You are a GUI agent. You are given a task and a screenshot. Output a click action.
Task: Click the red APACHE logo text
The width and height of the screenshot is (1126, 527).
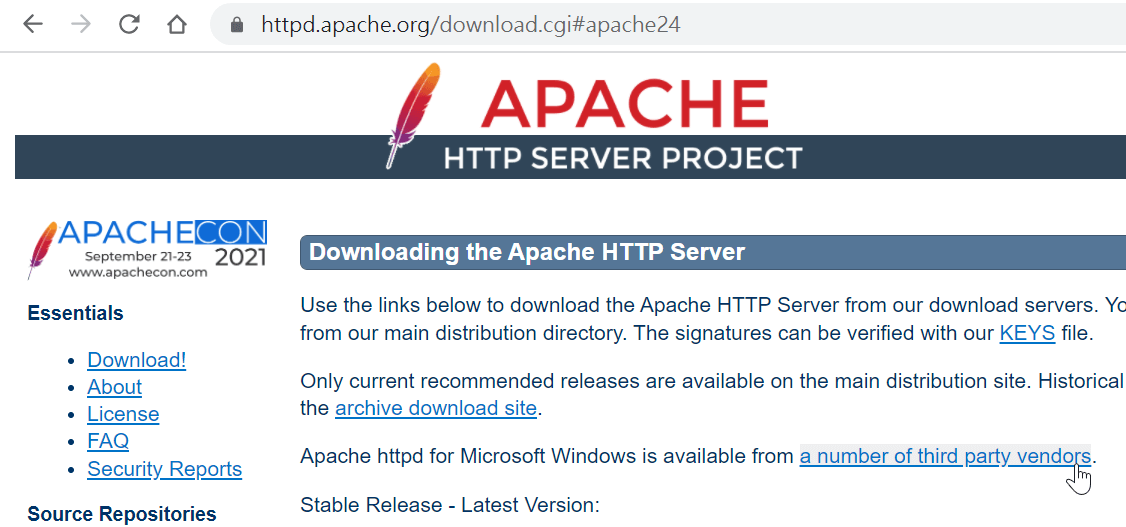(x=625, y=105)
